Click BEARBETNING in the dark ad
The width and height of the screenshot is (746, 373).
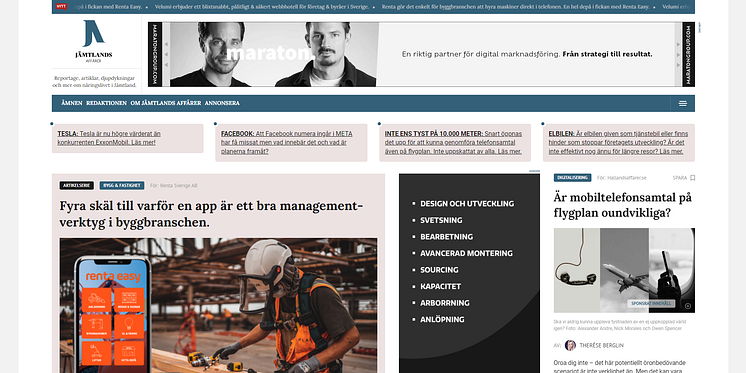(446, 236)
